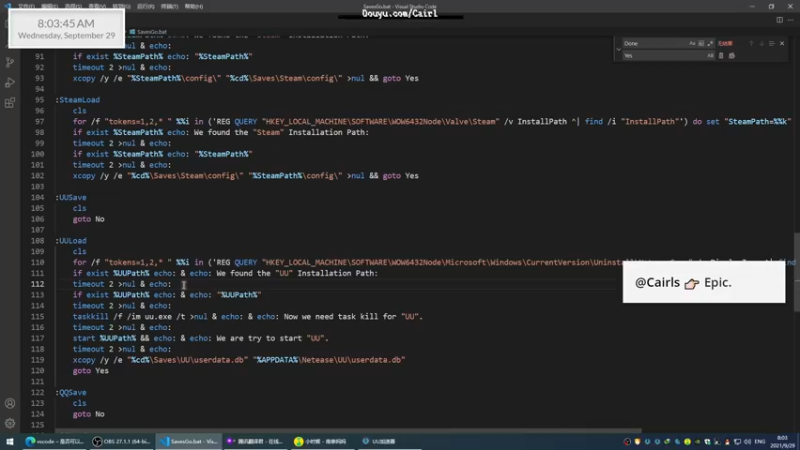The image size is (800, 450).
Task: Collapse the replace row with chevron
Action: [x=618, y=49]
